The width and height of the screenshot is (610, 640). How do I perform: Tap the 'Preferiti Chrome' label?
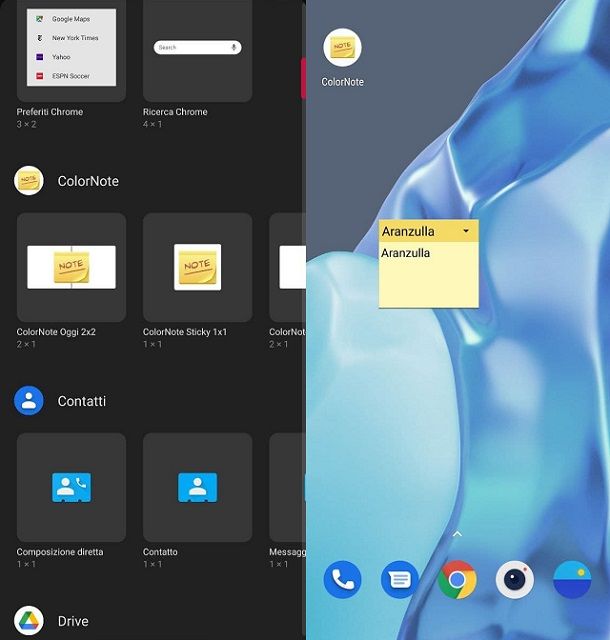[x=49, y=112]
